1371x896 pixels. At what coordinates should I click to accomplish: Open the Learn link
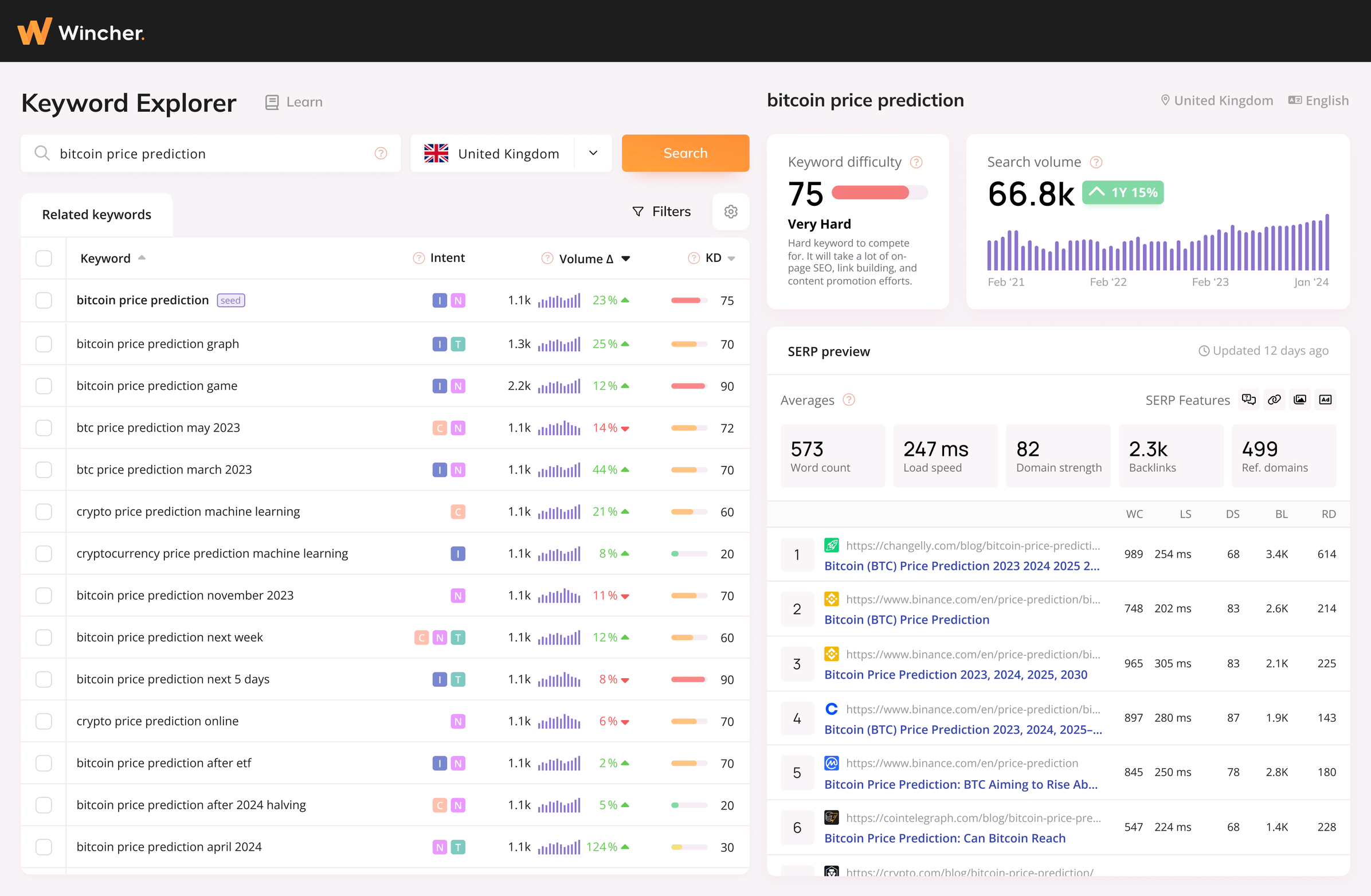tap(294, 102)
